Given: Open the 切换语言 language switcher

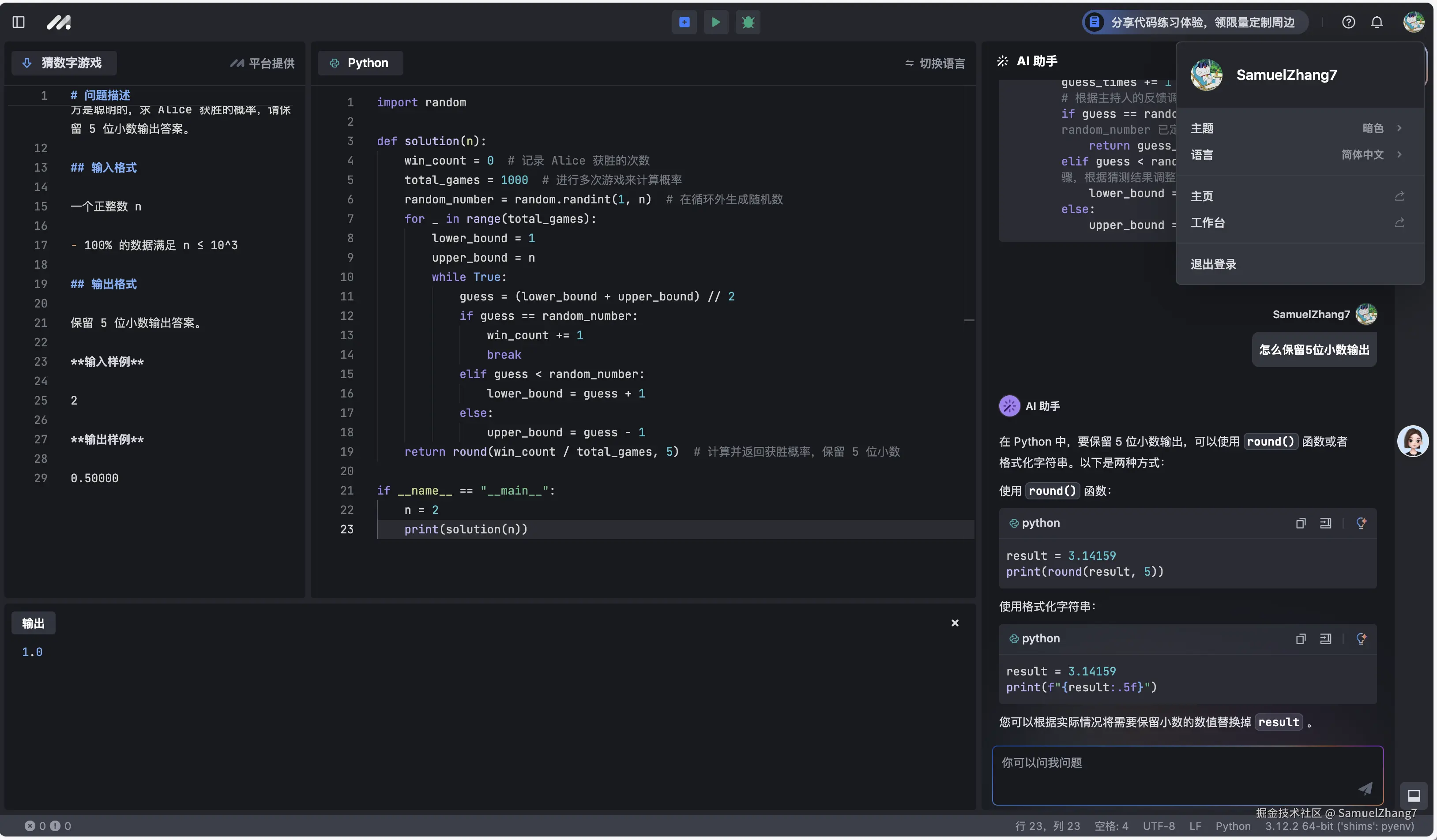Looking at the screenshot, I should point(935,63).
